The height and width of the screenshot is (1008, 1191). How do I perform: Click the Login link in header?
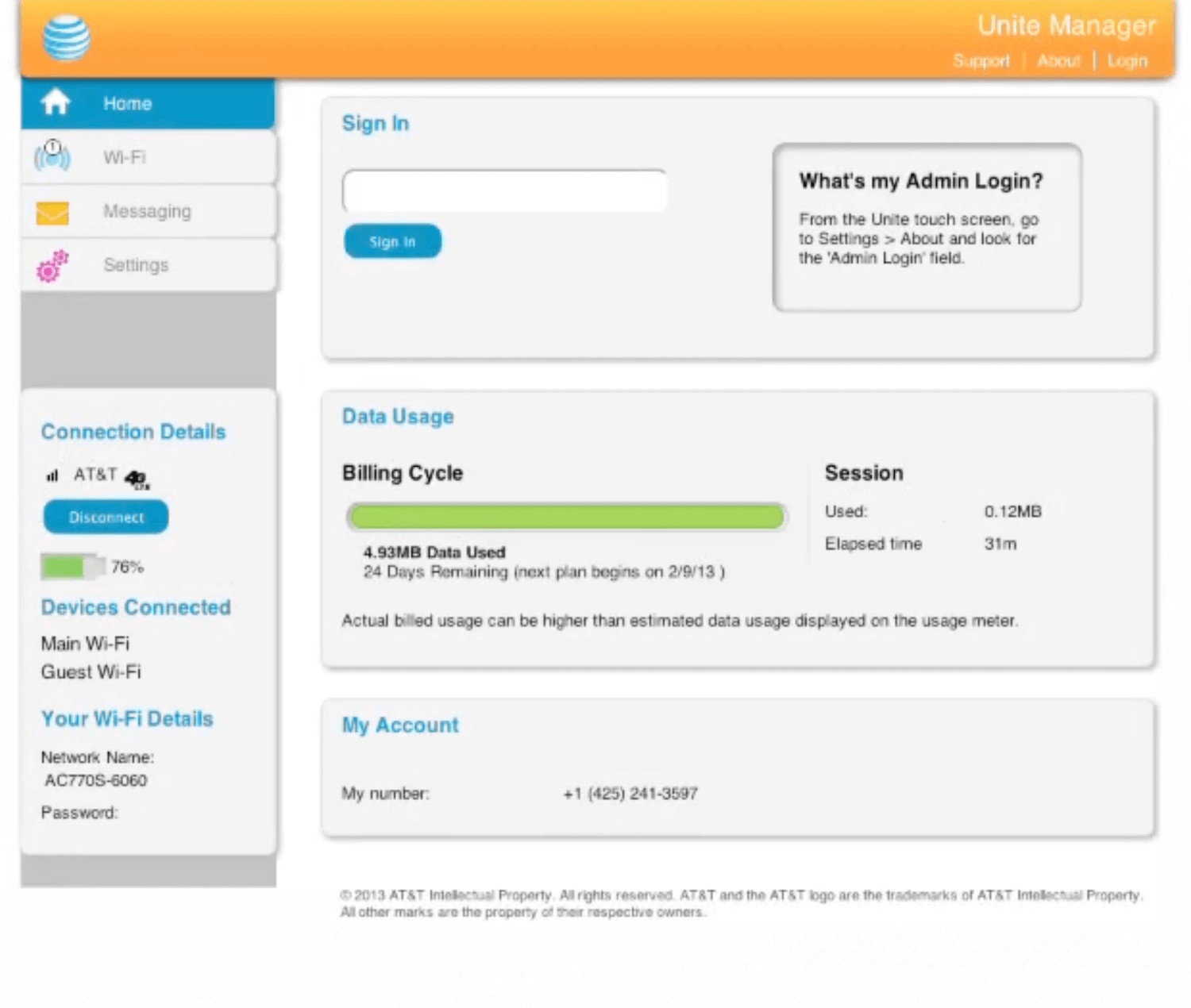(1127, 61)
